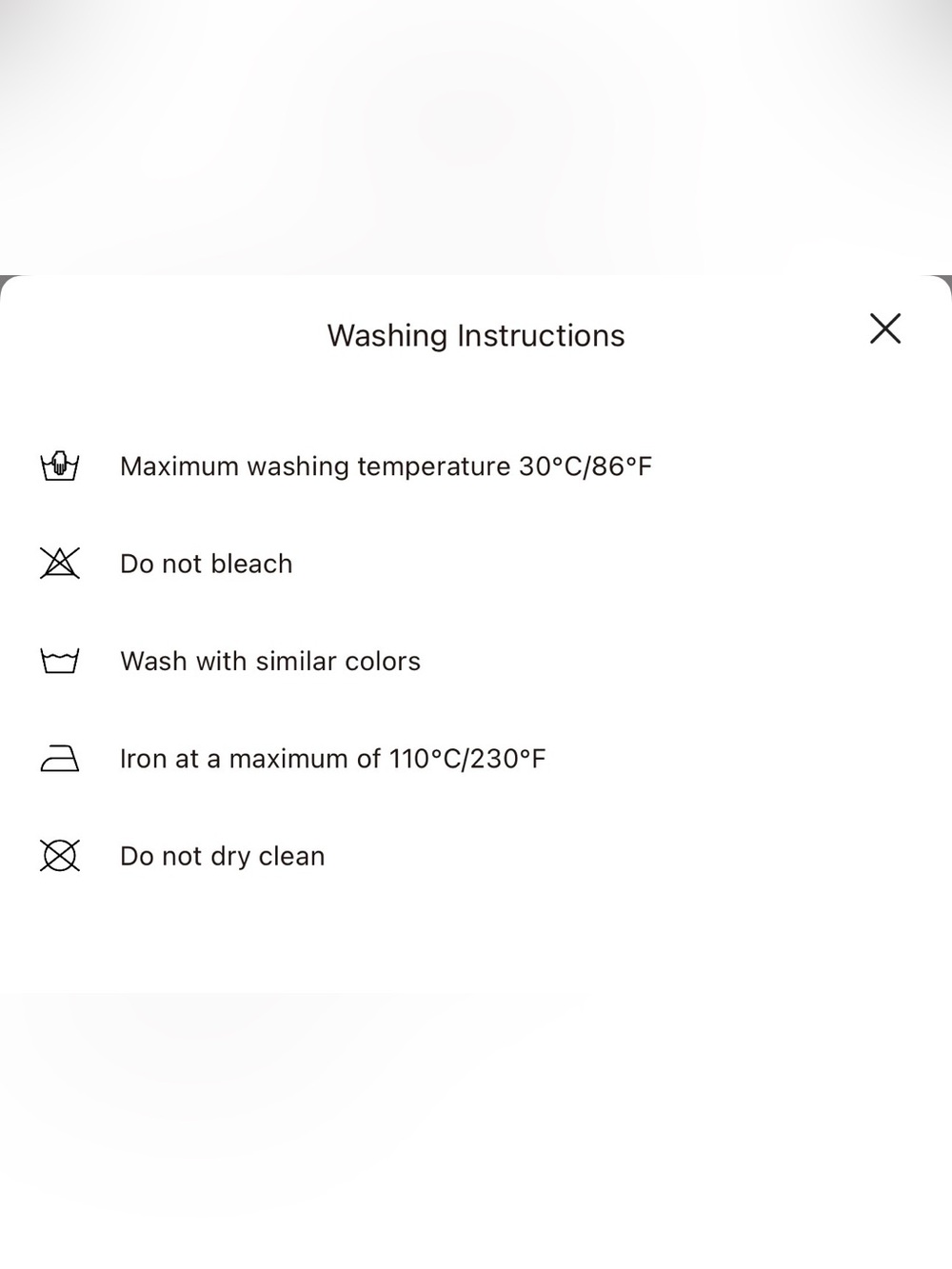Tap the crossed-out dry clean circle icon
952x1269 pixels.
pos(60,856)
